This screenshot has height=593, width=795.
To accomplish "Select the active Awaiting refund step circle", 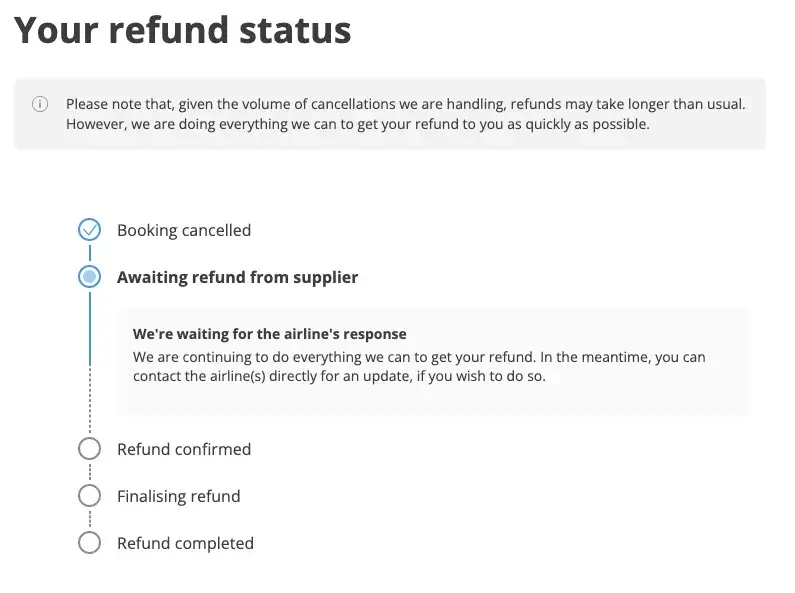I will (90, 277).
